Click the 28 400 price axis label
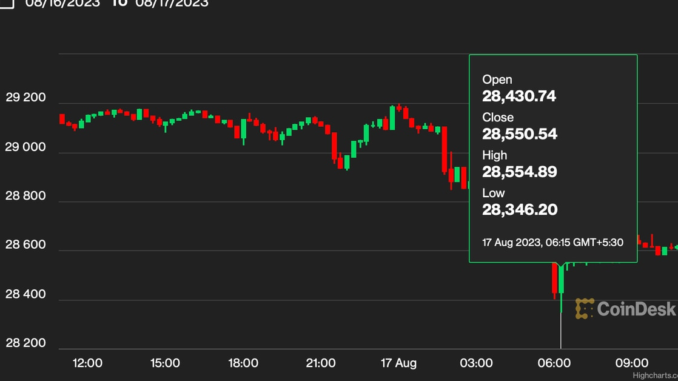This screenshot has height=381, width=678. [26, 294]
